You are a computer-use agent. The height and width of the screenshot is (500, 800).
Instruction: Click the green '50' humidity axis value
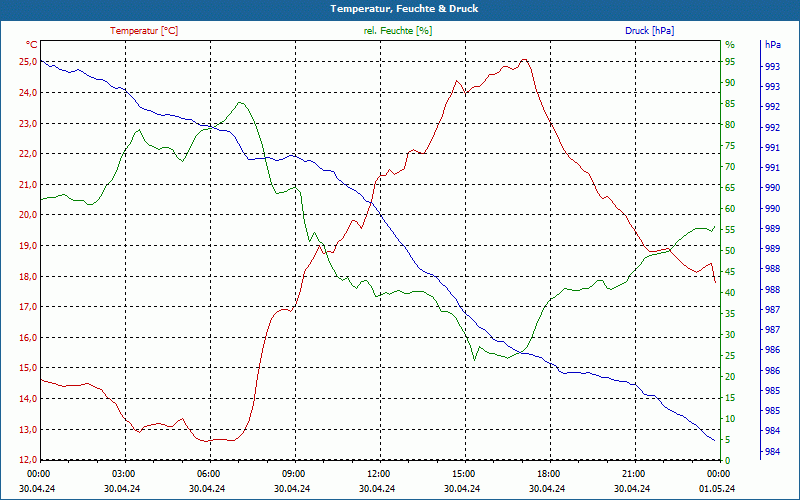730,251
